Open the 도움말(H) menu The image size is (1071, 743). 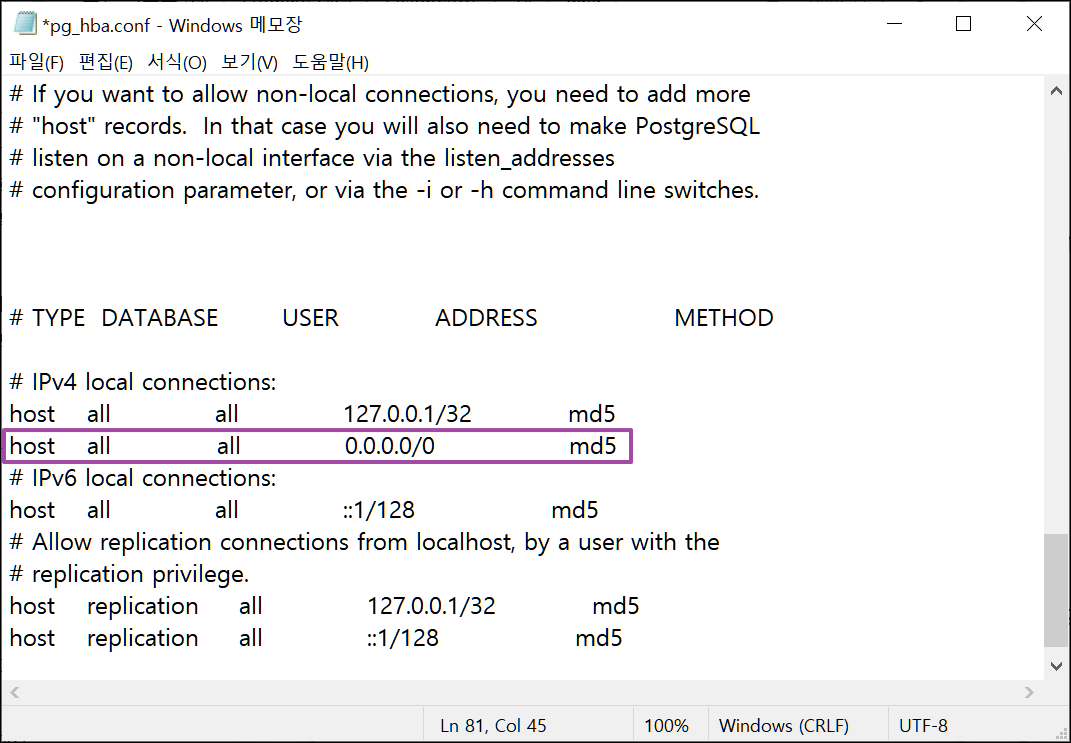point(328,62)
